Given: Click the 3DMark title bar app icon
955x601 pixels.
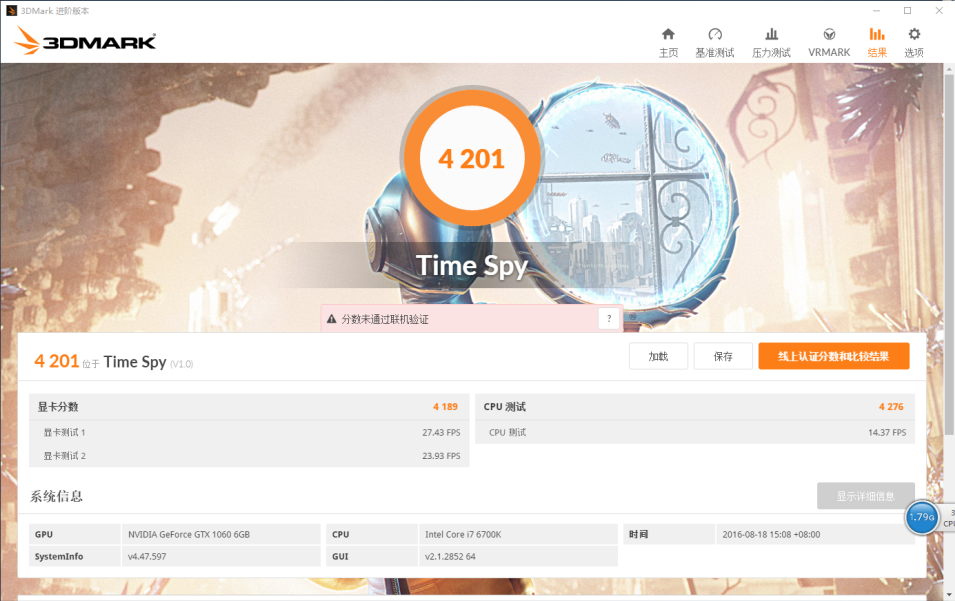Looking at the screenshot, I should coord(11,10).
